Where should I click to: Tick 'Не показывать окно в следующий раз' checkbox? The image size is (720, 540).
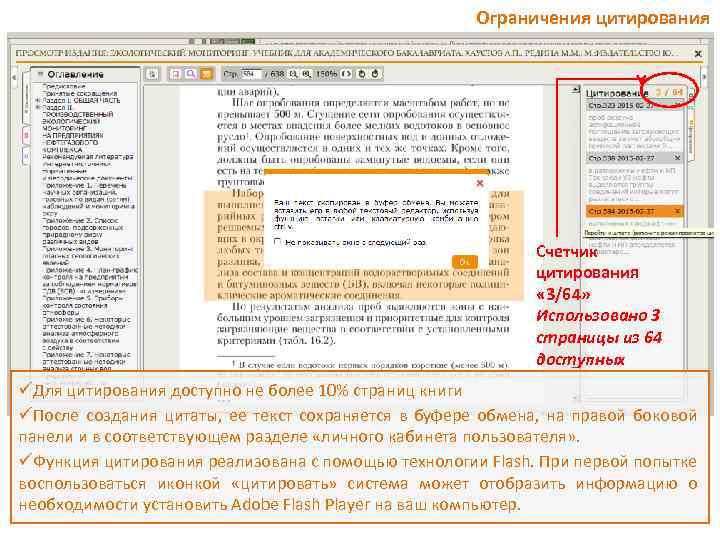point(277,242)
